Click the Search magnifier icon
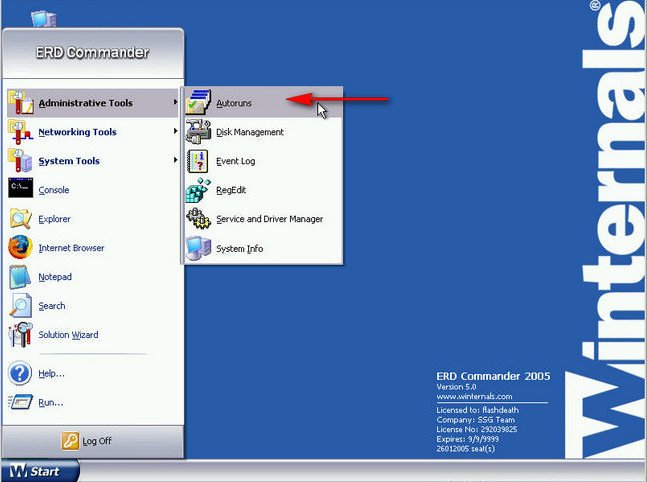The width and height of the screenshot is (647, 482). (21, 305)
